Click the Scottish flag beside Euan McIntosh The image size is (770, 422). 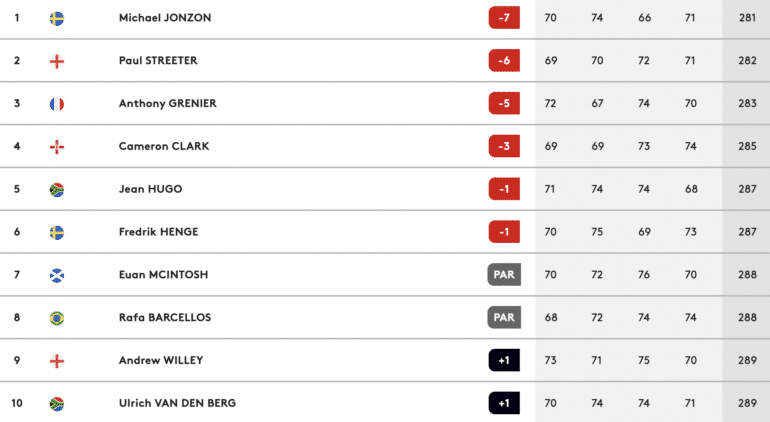tap(57, 275)
